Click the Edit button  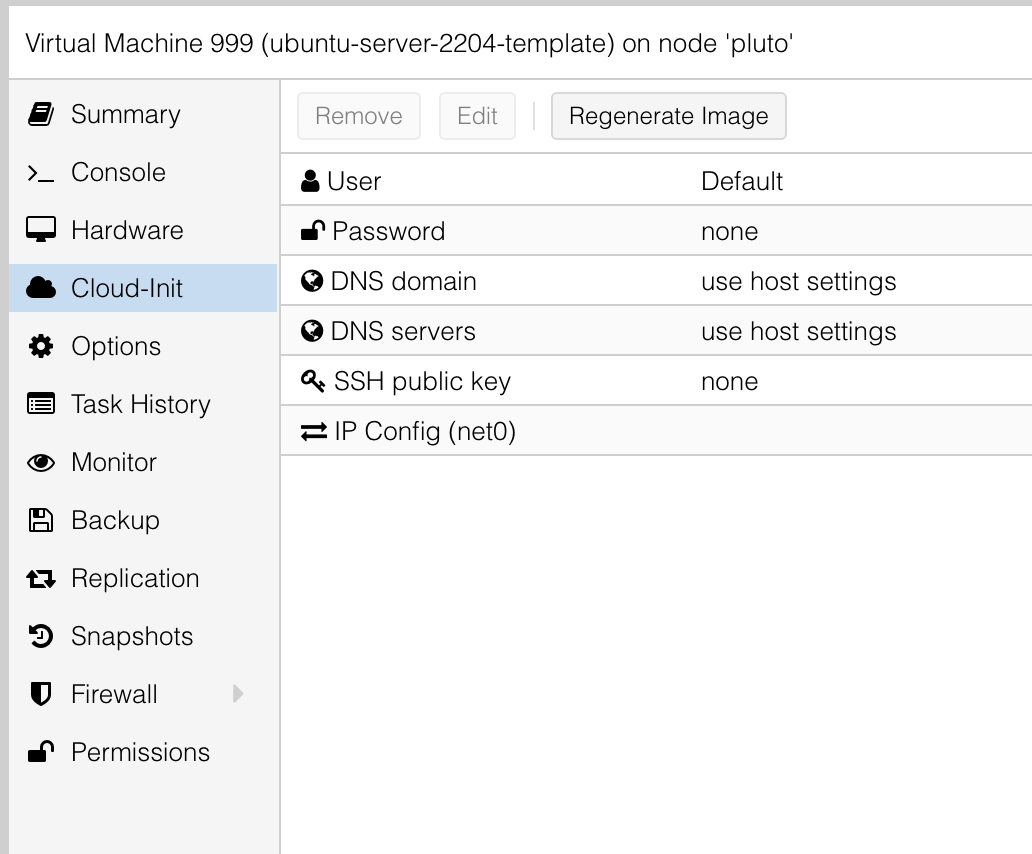tap(477, 116)
